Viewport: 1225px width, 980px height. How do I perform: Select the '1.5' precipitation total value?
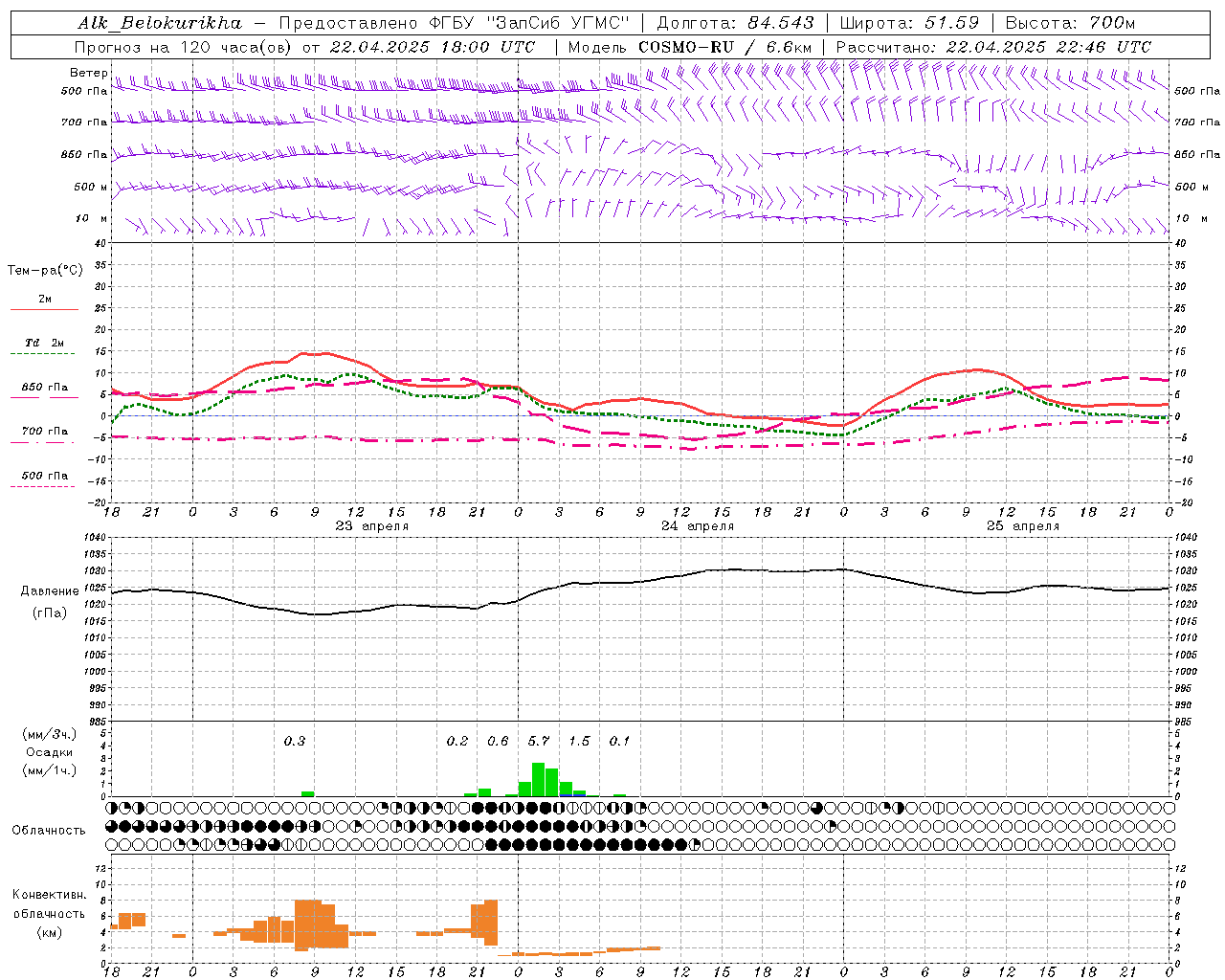click(579, 742)
